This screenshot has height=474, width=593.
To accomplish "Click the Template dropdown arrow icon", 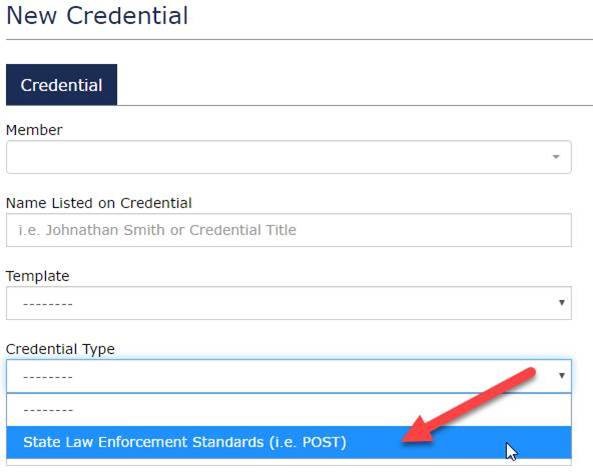I will click(x=562, y=302).
